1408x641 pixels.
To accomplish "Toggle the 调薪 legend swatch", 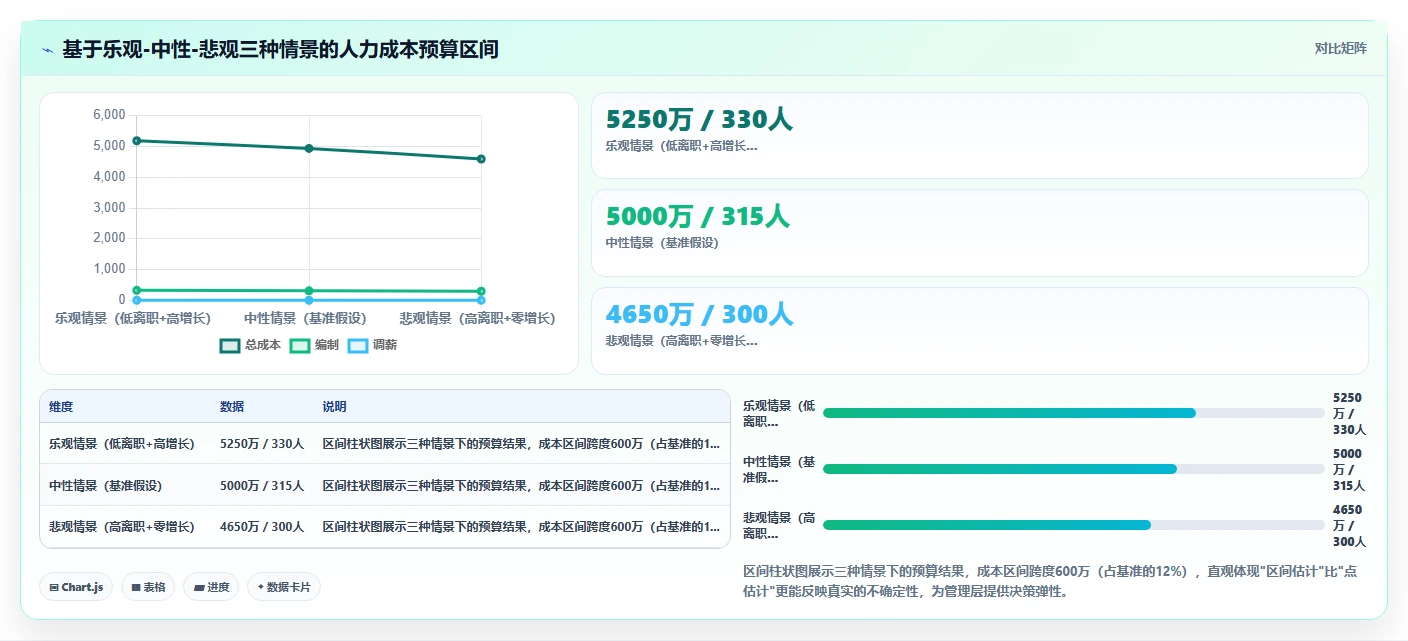I will point(358,345).
